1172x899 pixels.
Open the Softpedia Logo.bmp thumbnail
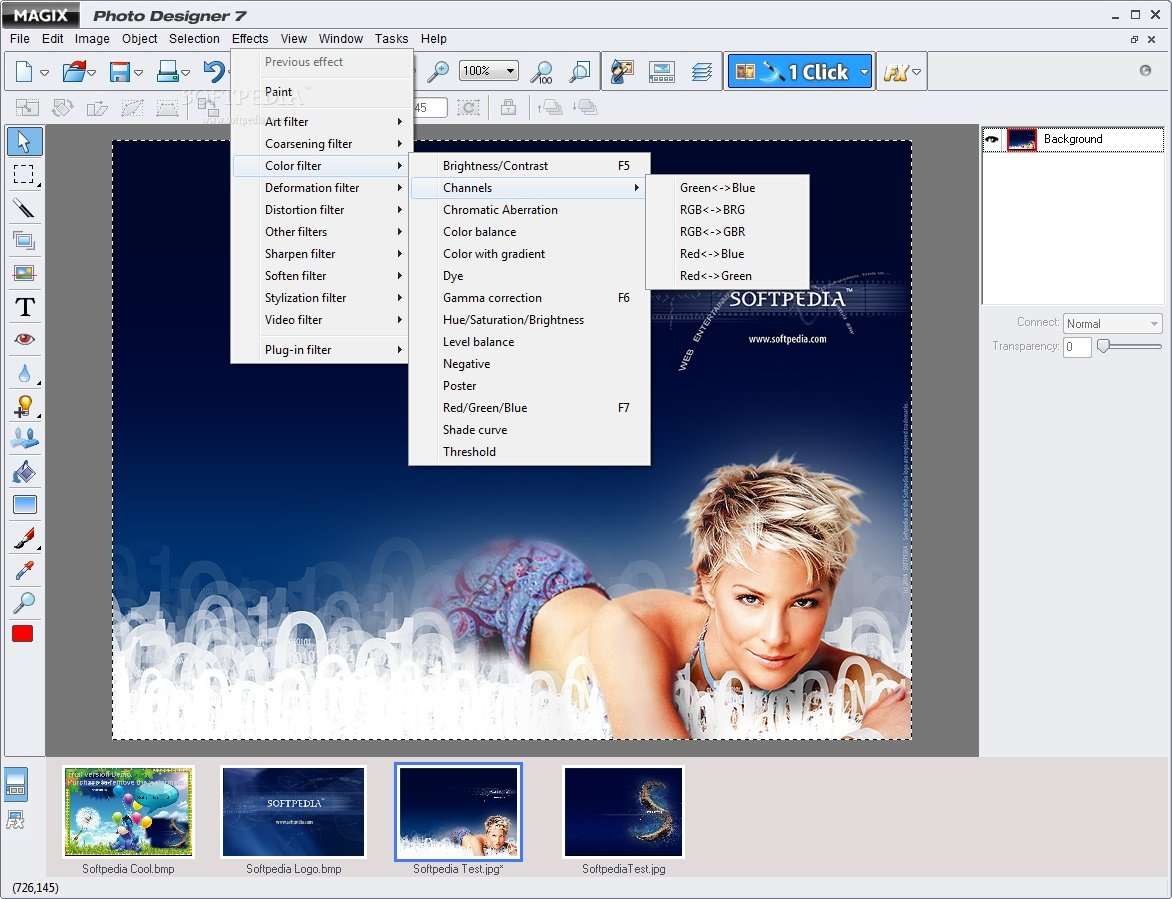coord(294,812)
